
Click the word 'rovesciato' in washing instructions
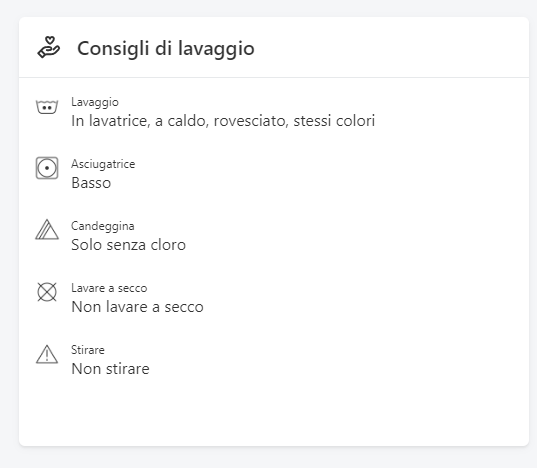tap(251, 121)
